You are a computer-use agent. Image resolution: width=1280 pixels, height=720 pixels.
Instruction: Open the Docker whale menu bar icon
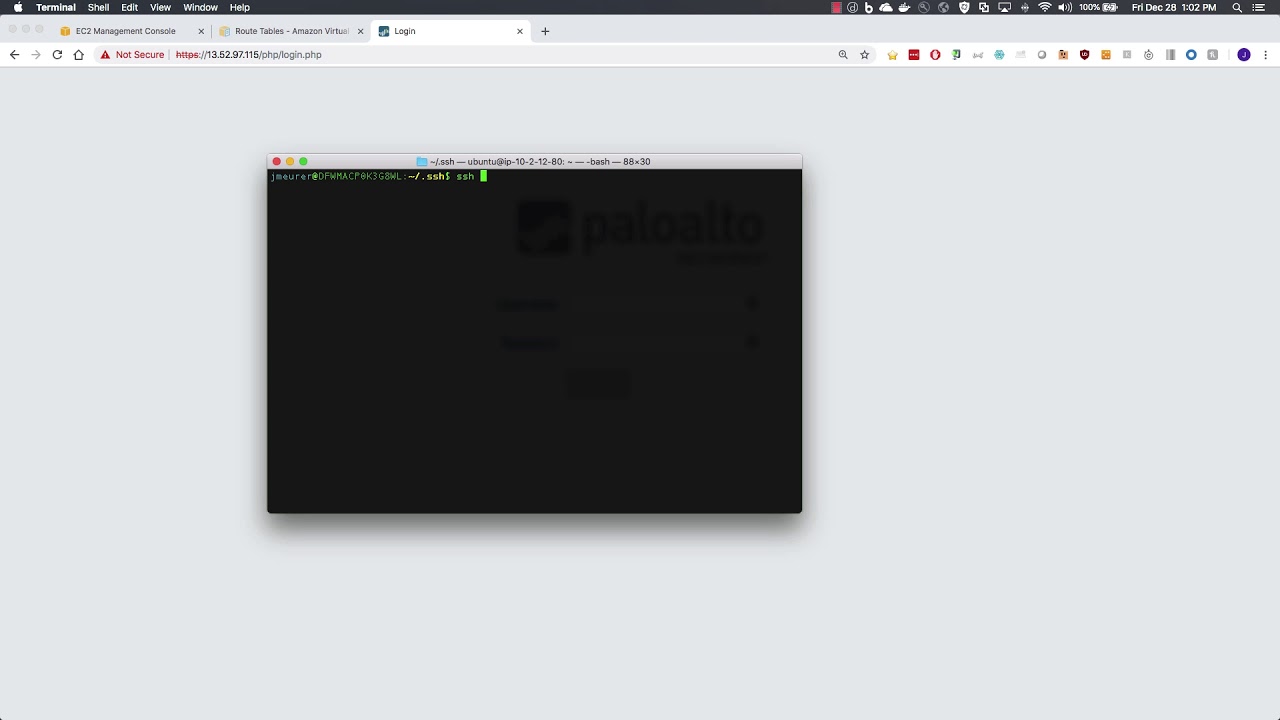click(904, 7)
